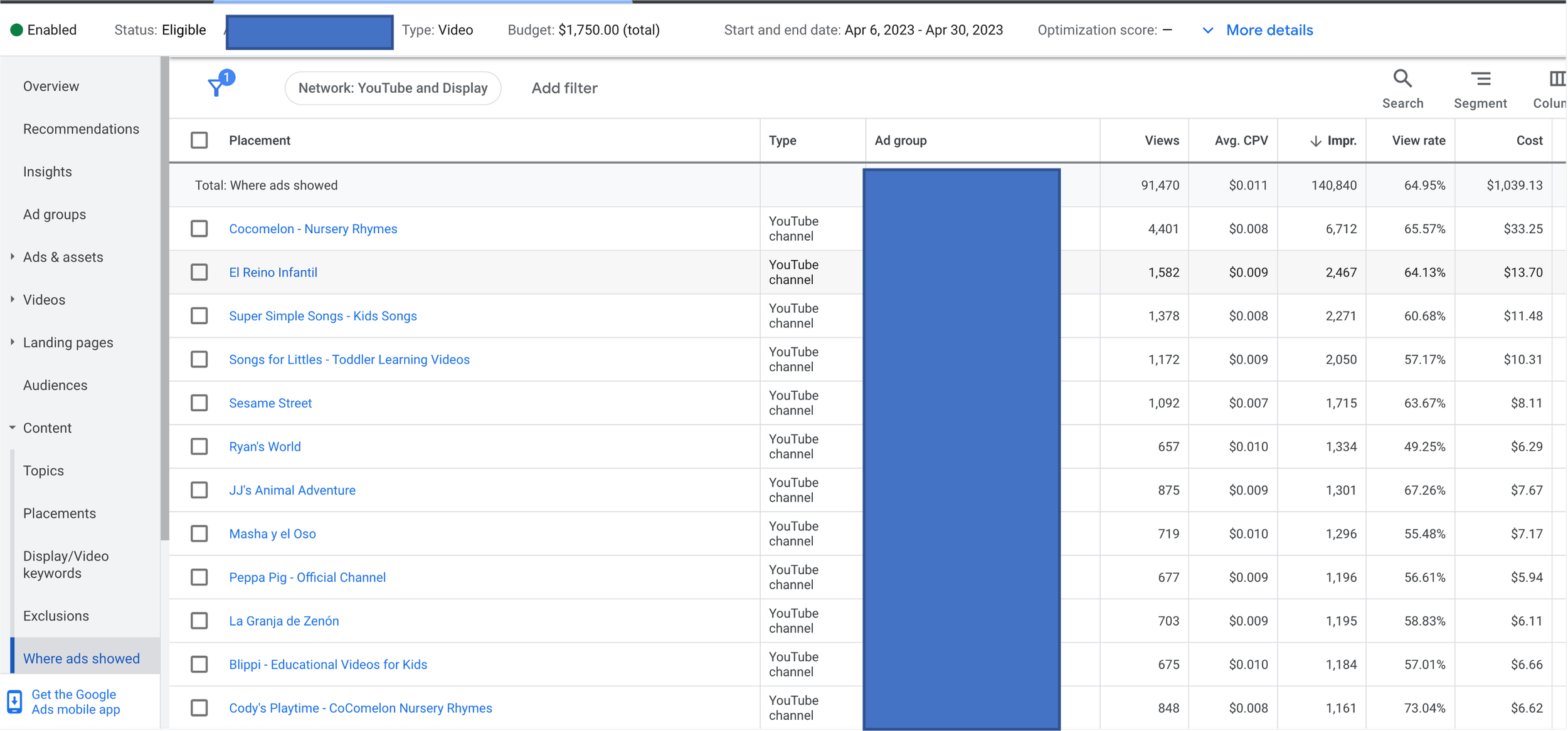Click the Add filter button

(564, 88)
